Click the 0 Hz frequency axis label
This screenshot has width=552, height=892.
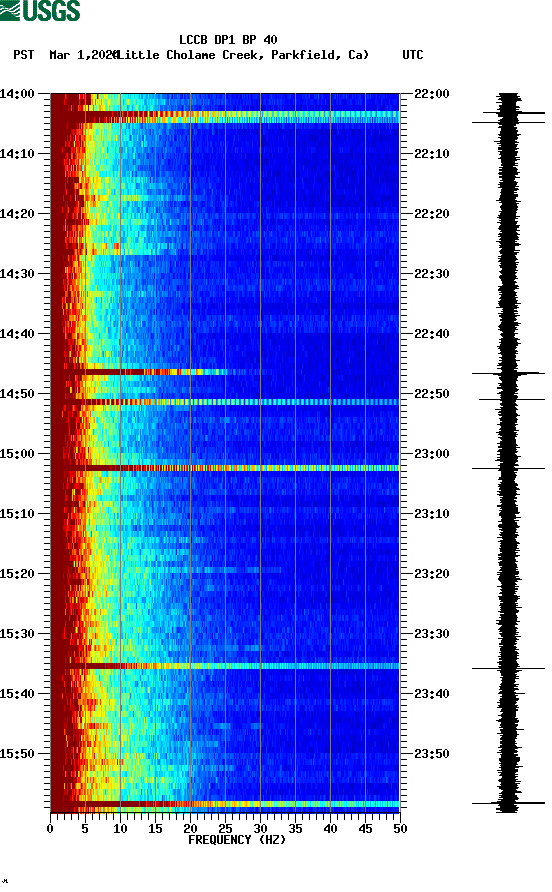click(50, 829)
